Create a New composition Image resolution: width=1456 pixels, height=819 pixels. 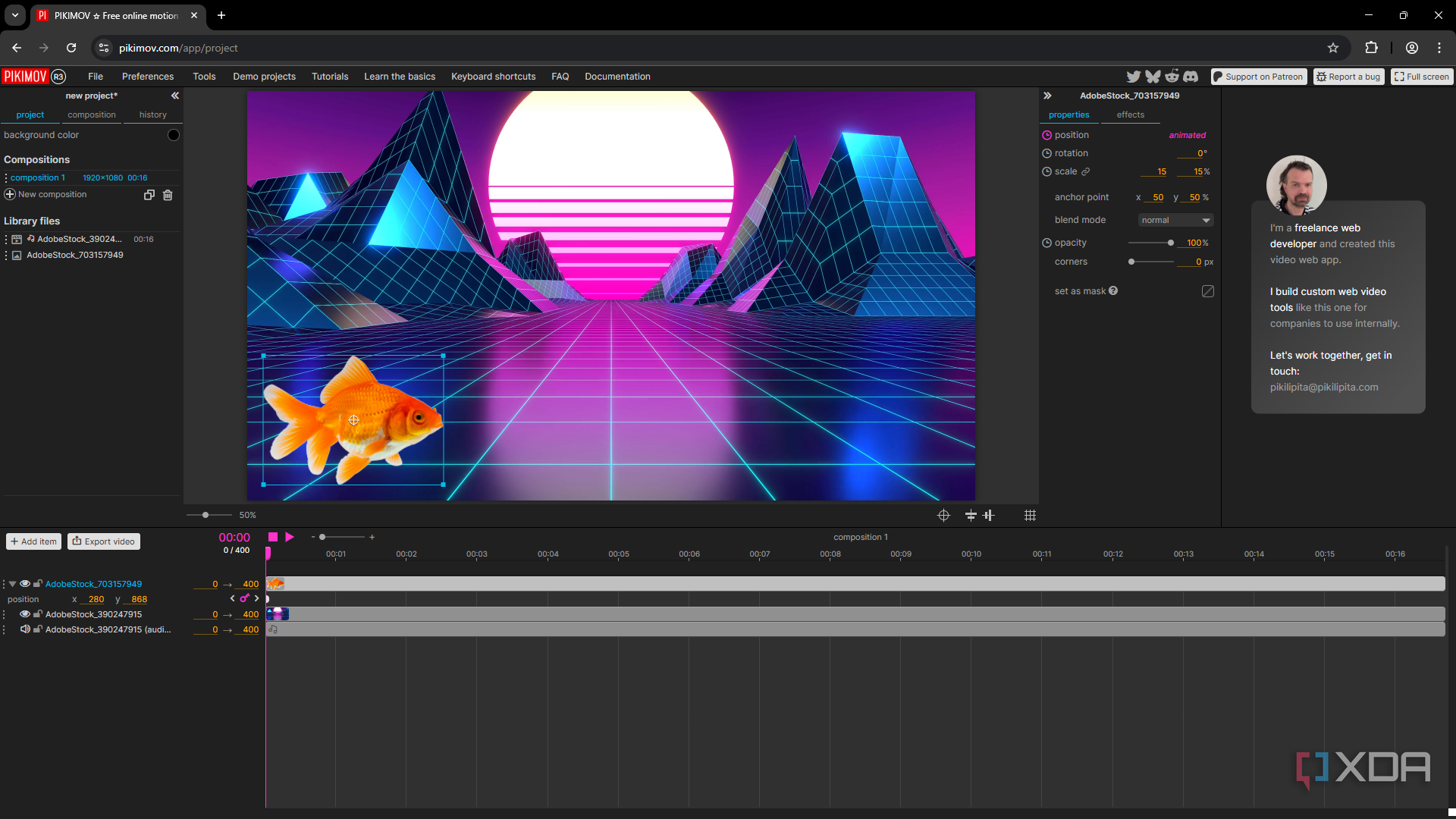point(45,195)
